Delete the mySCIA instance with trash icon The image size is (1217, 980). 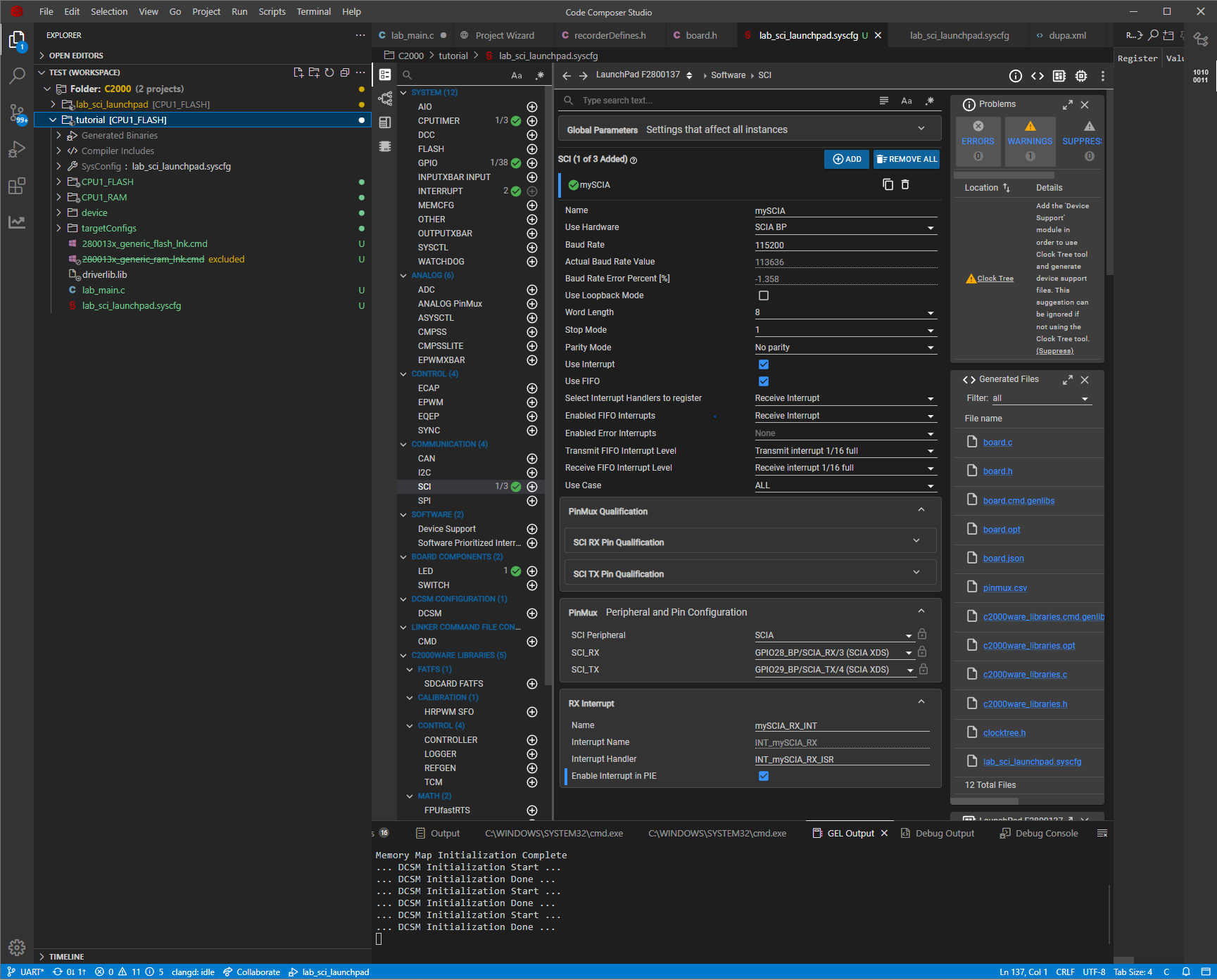coord(905,184)
